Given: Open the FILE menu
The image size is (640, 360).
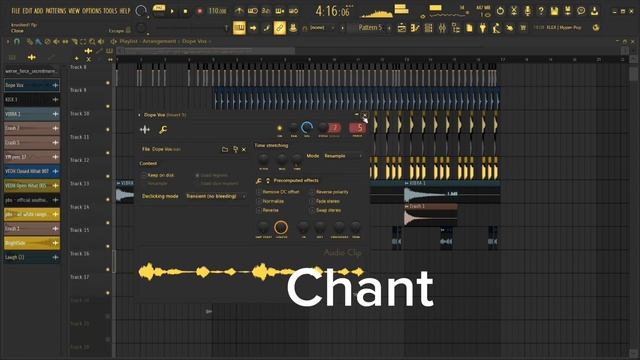Looking at the screenshot, I should (x=16, y=11).
